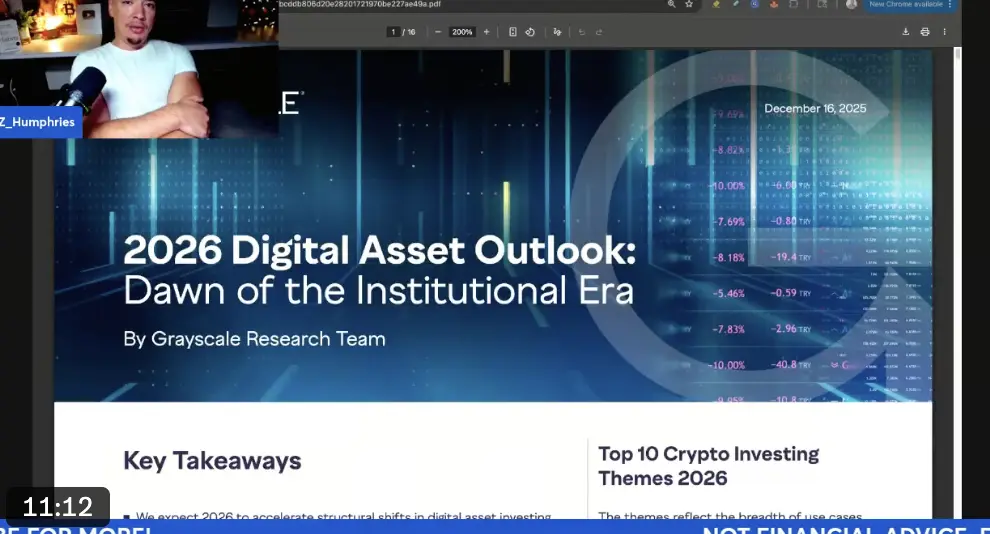Viewport: 990px width, 534px height.
Task: Click the Undo arrow in PDF toolbar
Action: pyautogui.click(x=581, y=32)
